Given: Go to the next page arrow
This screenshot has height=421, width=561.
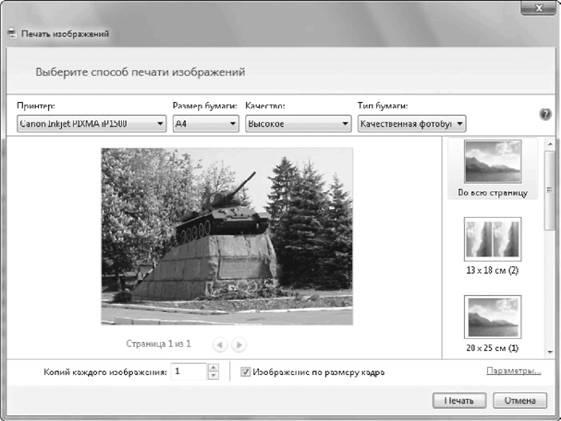Looking at the screenshot, I should 239,345.
